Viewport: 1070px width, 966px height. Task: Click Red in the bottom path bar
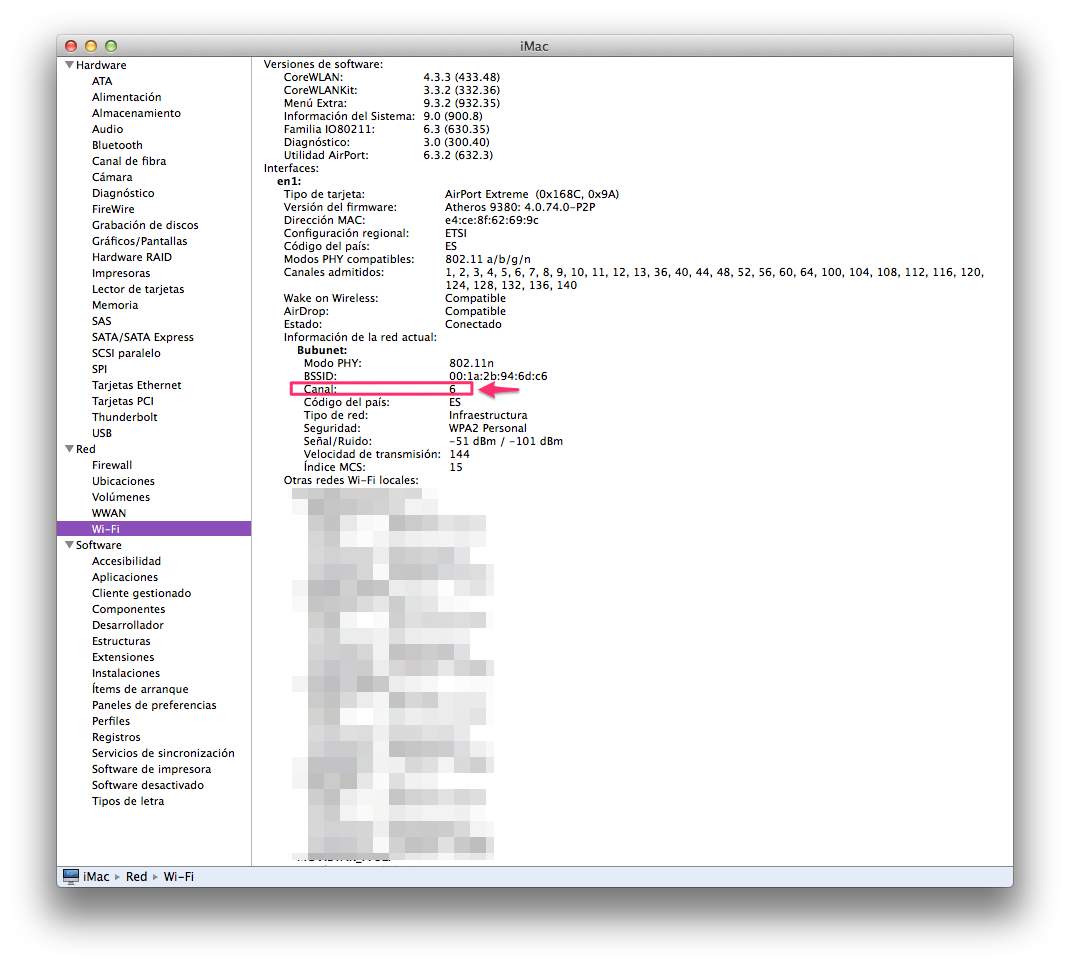(x=136, y=877)
